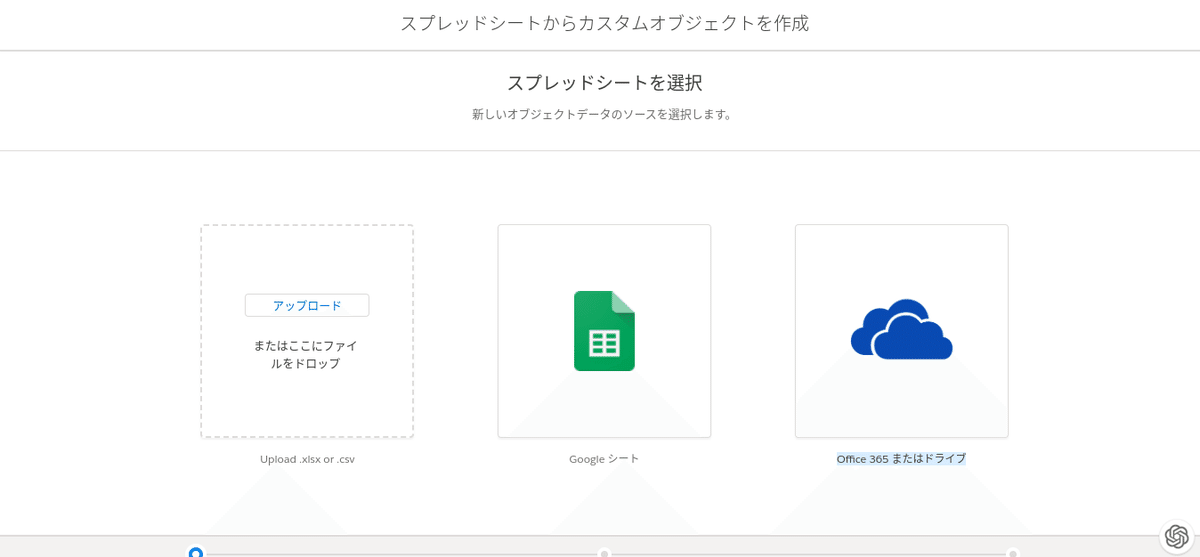The width and height of the screenshot is (1200, 557).
Task: Open the ChatGPT floating icon
Action: pyautogui.click(x=1177, y=537)
